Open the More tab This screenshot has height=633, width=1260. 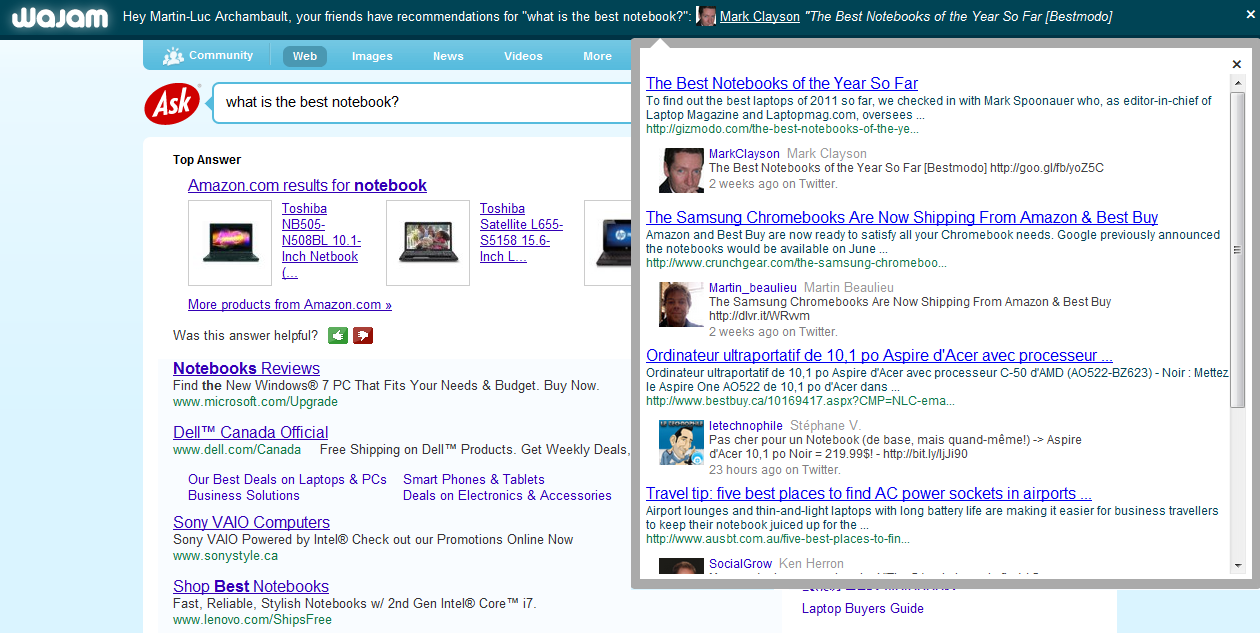pos(598,56)
